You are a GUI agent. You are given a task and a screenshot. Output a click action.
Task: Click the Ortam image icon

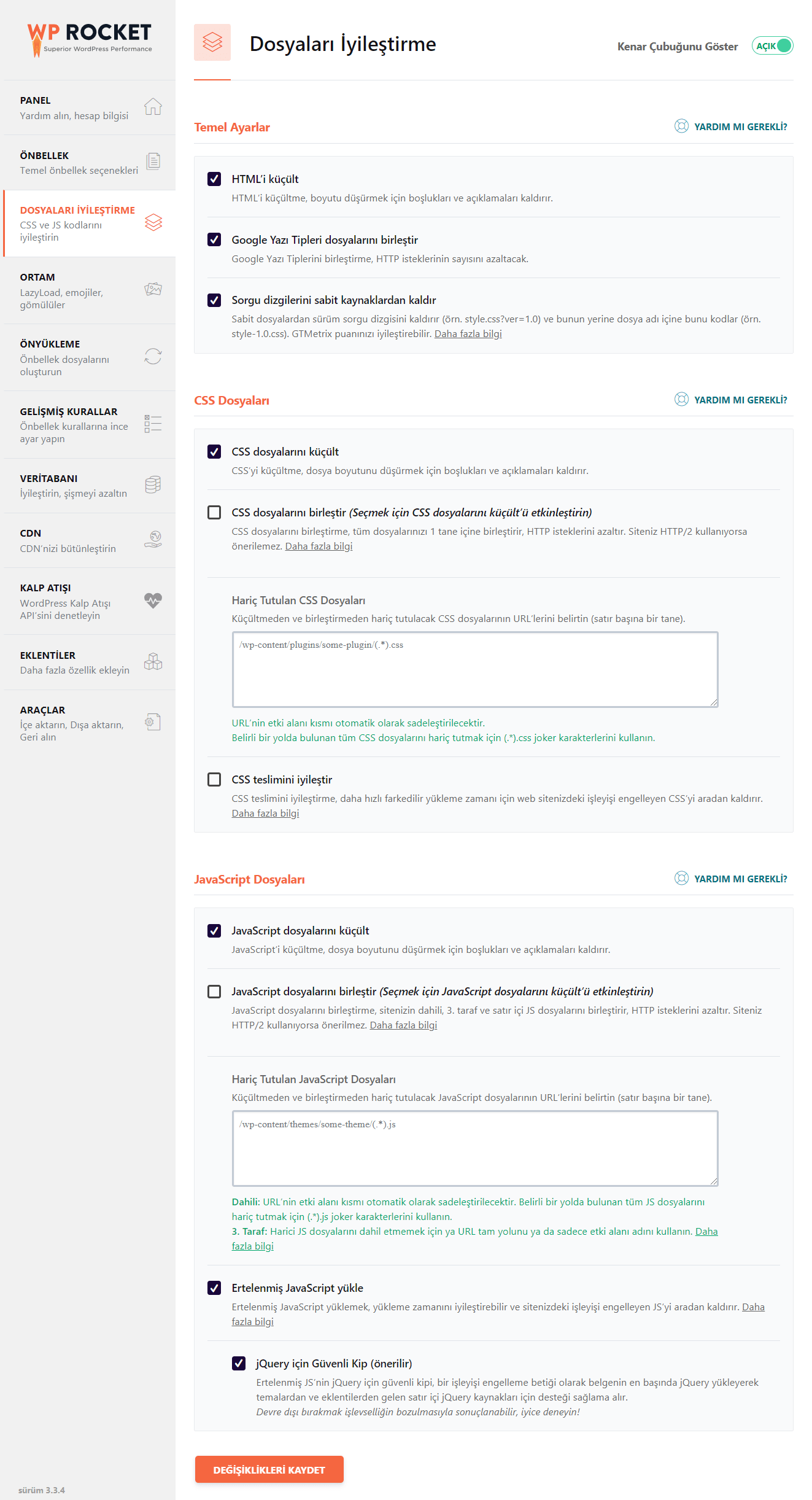tap(153, 289)
